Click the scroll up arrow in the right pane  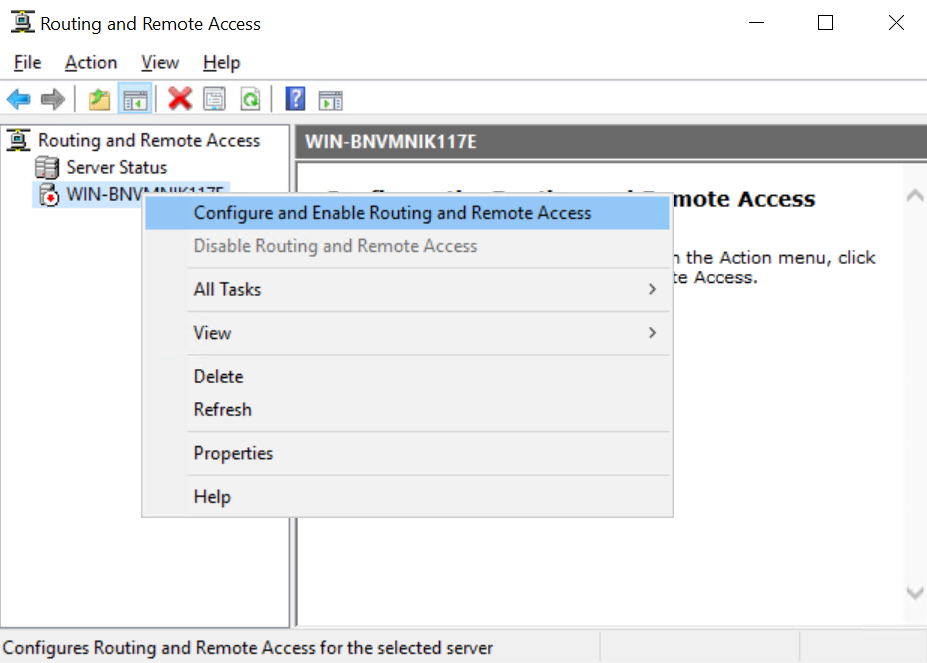coord(915,196)
